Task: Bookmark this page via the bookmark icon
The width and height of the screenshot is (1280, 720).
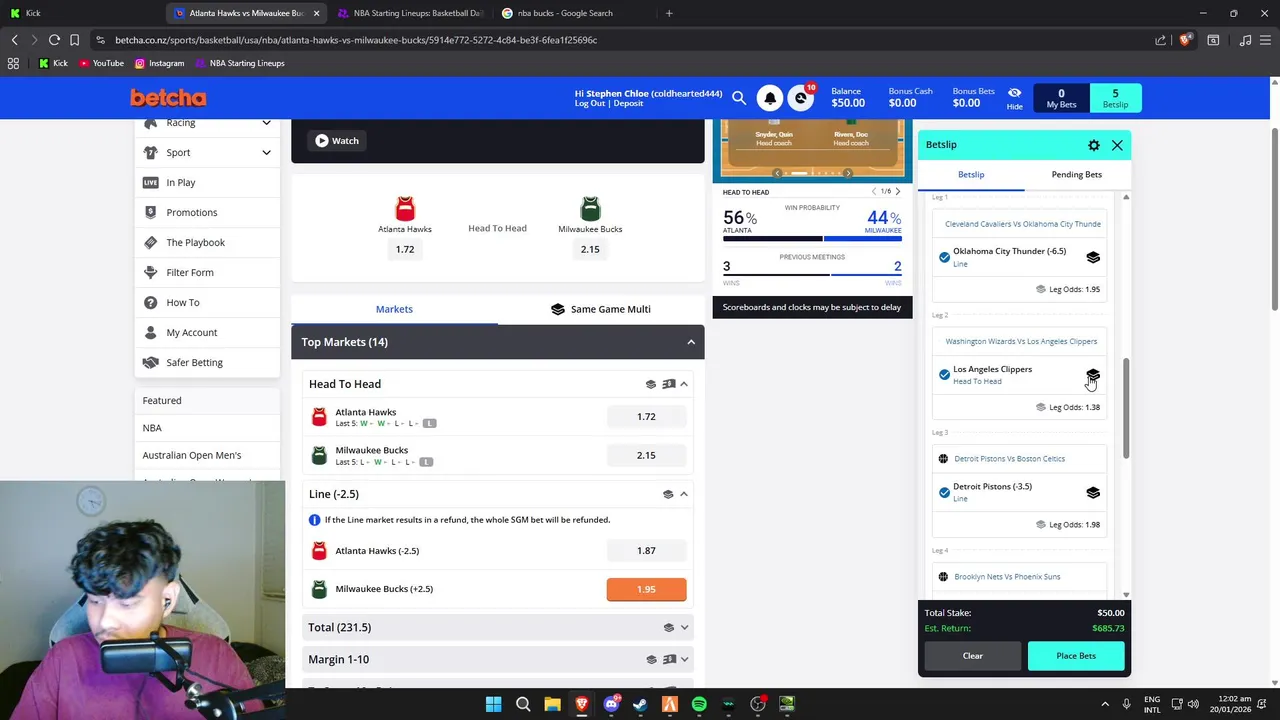Action: click(74, 40)
